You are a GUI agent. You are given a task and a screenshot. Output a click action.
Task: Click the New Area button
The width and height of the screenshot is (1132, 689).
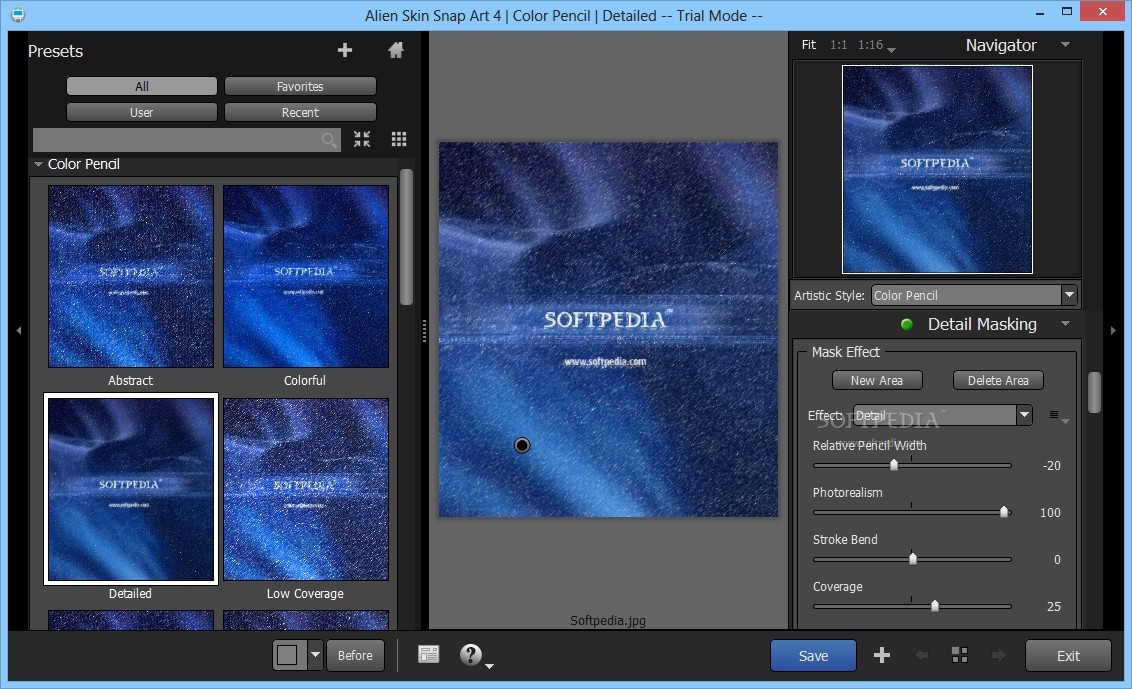876,380
